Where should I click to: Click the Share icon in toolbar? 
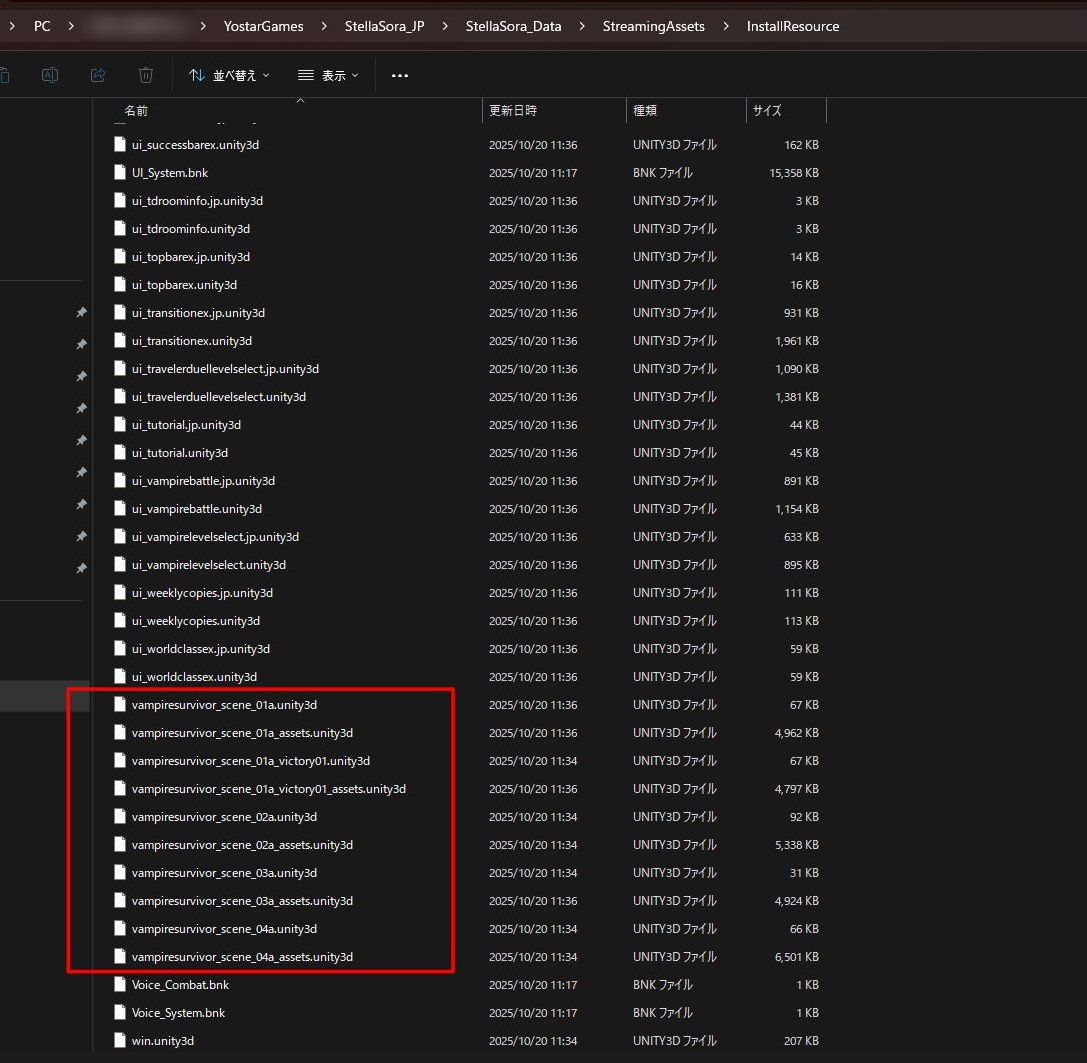click(98, 75)
